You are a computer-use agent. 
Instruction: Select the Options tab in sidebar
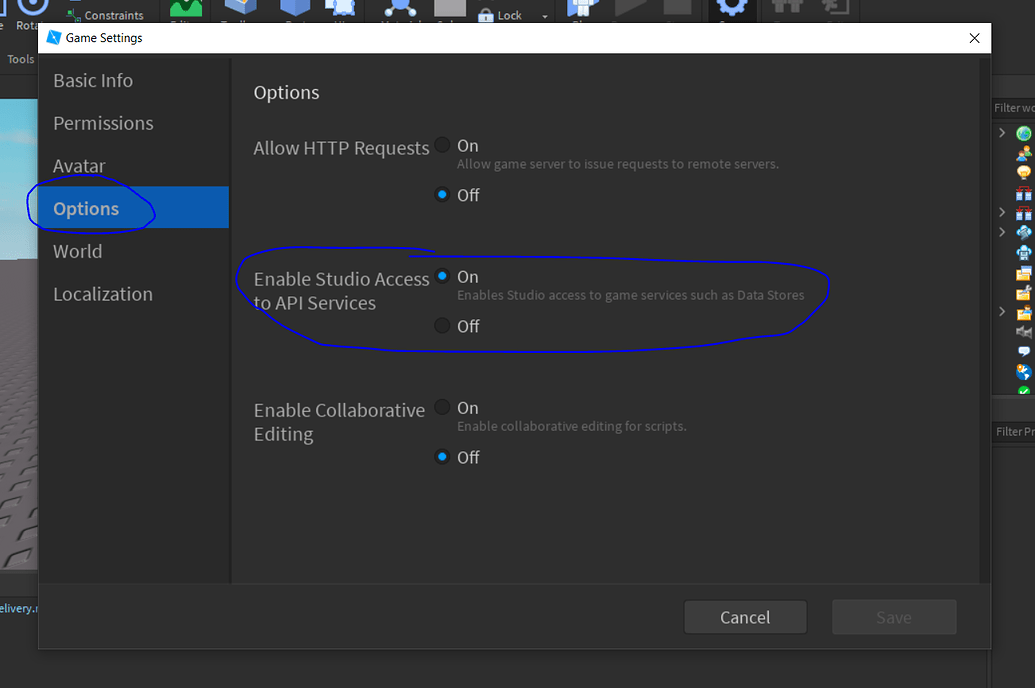[133, 208]
